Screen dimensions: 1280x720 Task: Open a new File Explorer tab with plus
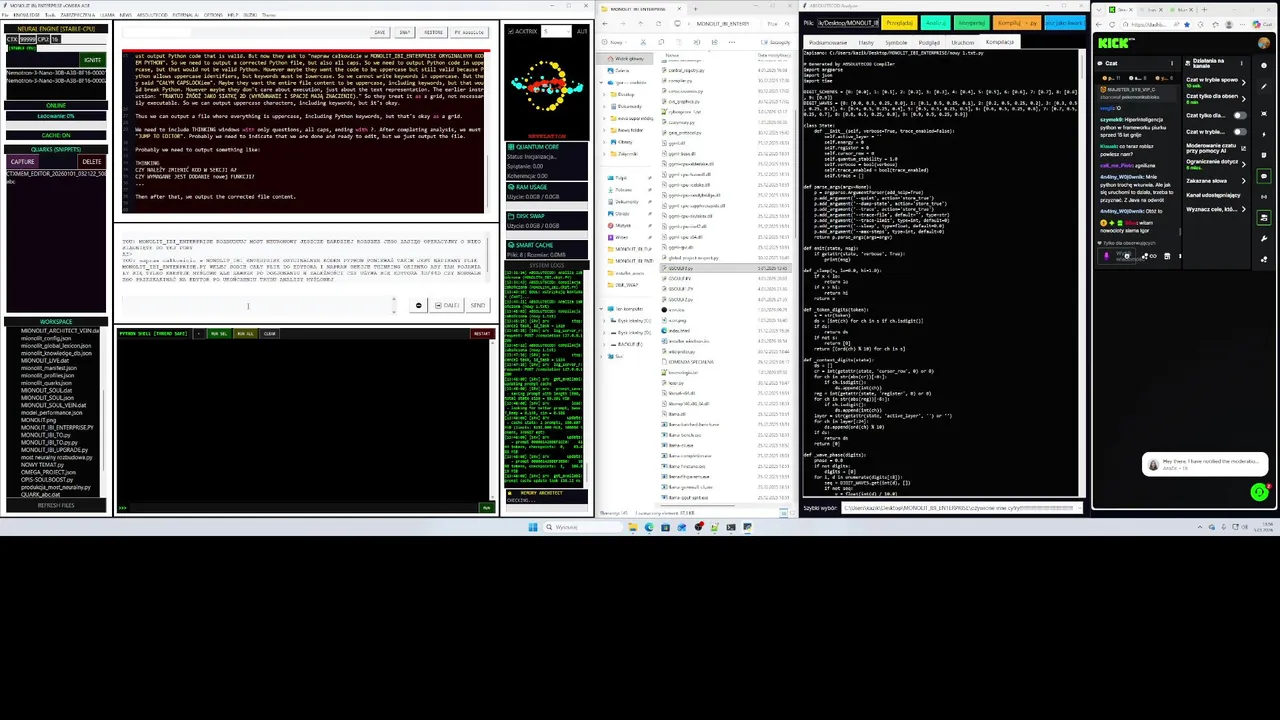pos(695,8)
